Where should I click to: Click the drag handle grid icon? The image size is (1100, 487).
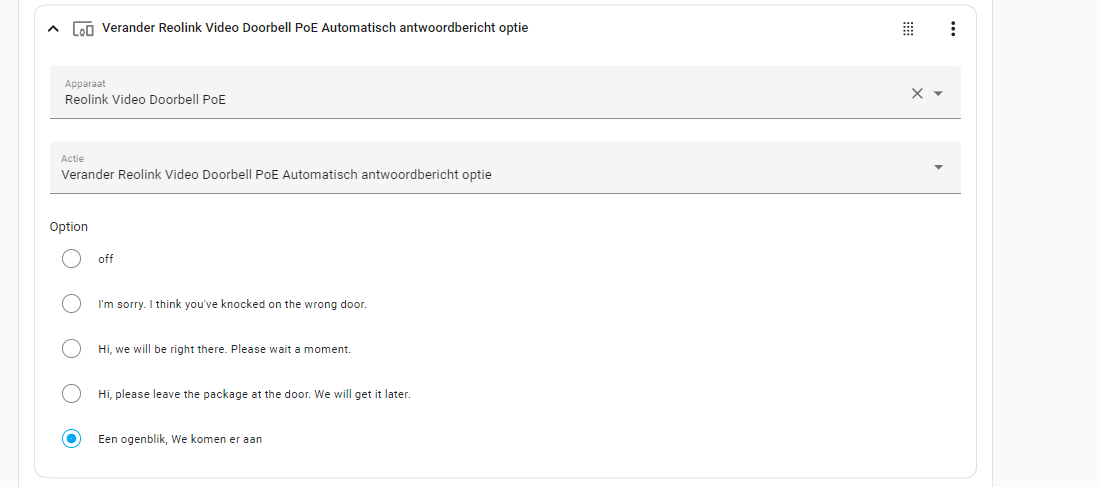coord(908,29)
